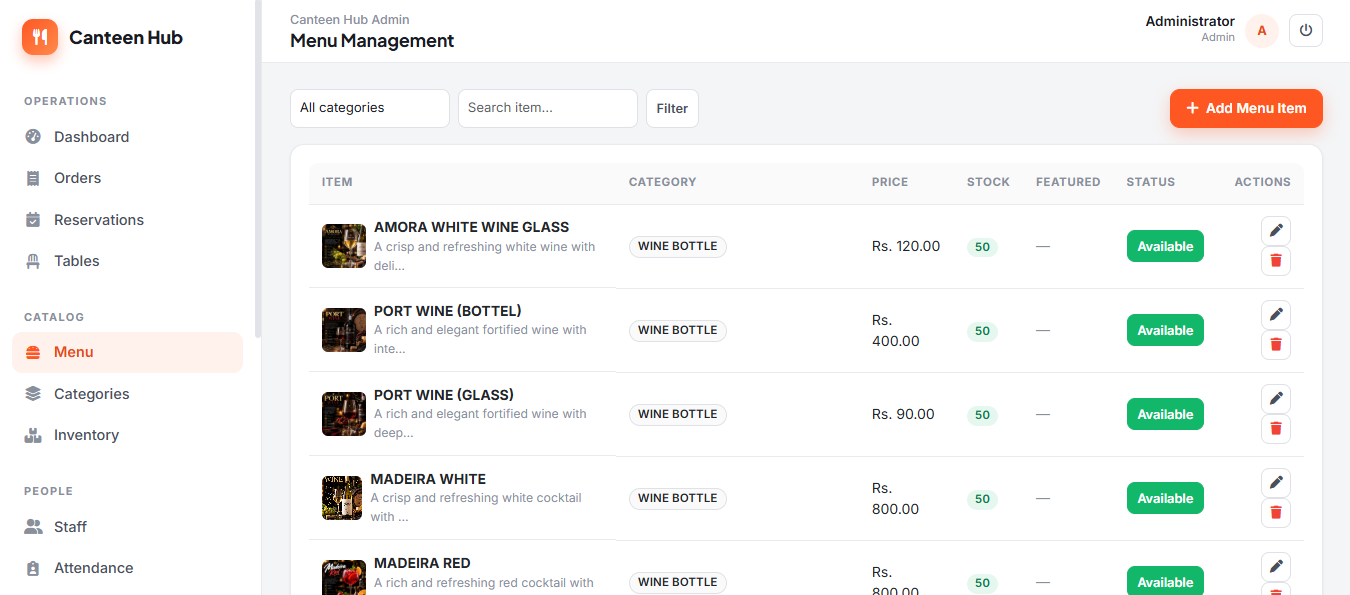Screen dimensions: 1350x595
Task: Click the AMORA WHITE WINE GLASS name
Action: point(472,227)
